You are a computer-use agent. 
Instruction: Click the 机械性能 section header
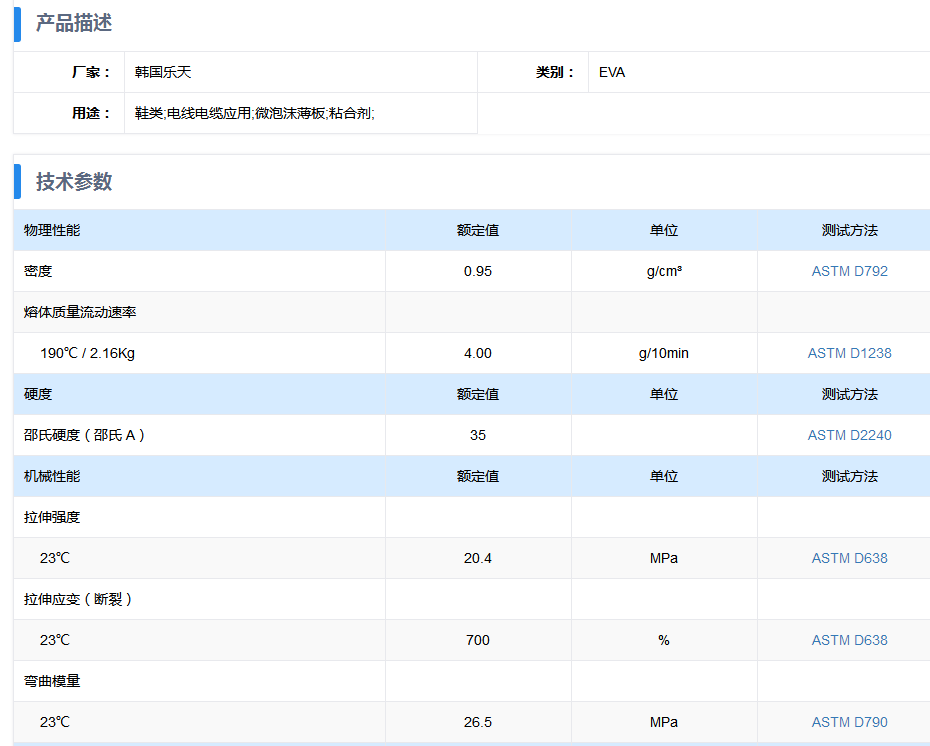[x=52, y=476]
